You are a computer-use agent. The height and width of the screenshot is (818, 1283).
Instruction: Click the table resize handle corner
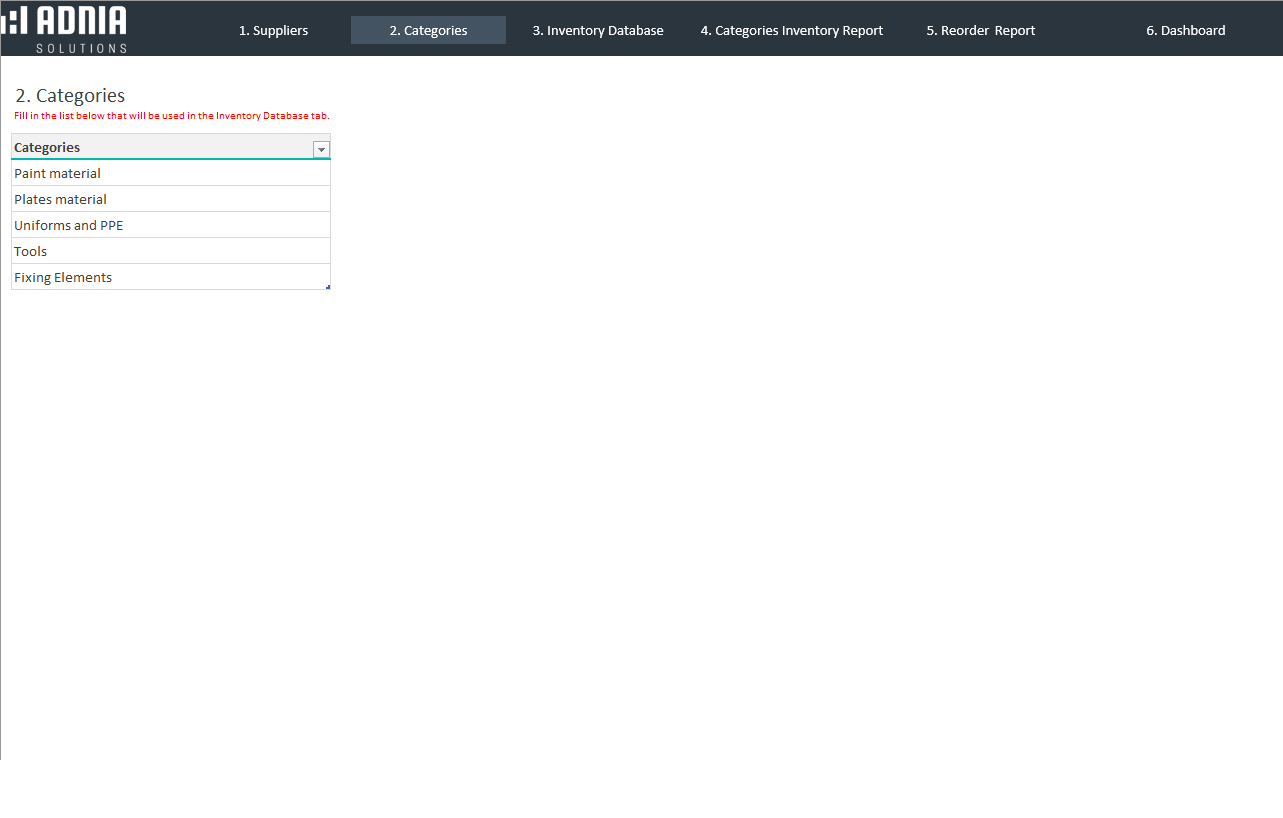point(327,287)
